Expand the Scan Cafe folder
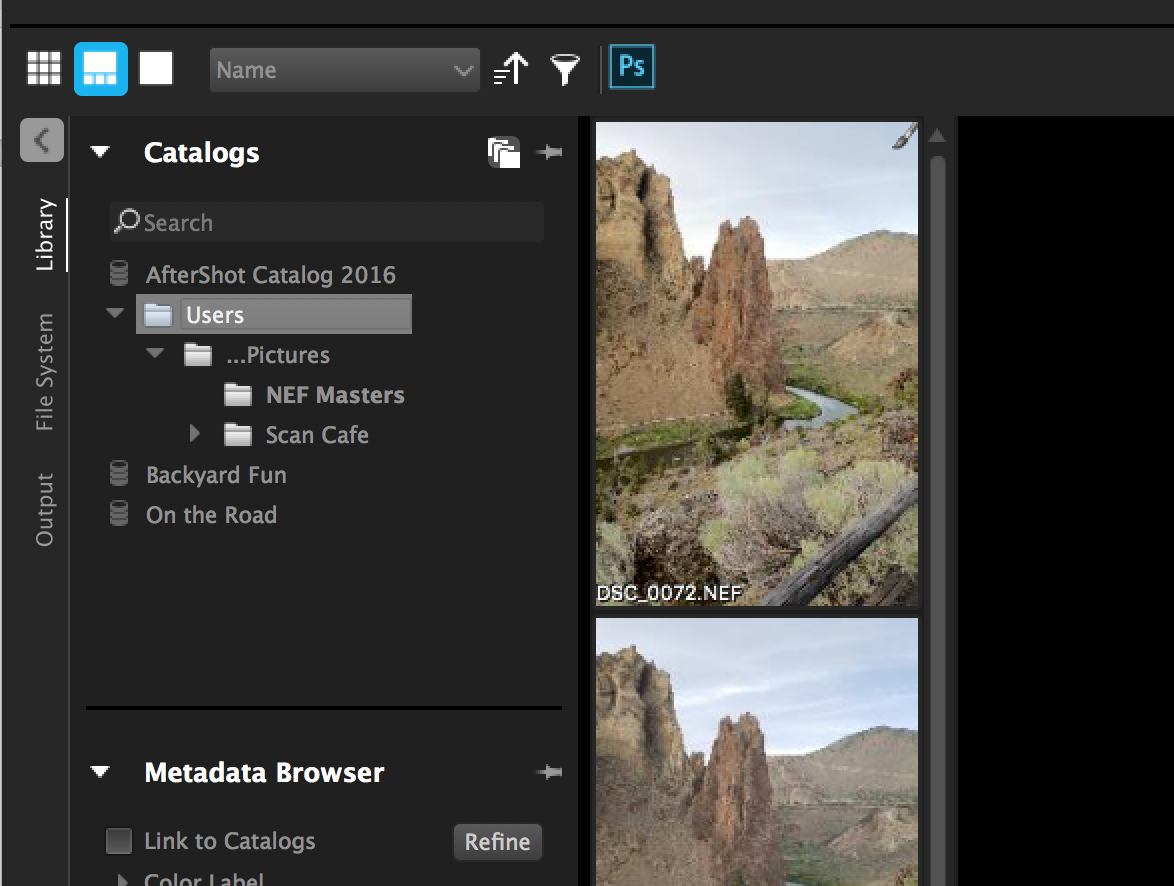The height and width of the screenshot is (886, 1174). click(195, 434)
